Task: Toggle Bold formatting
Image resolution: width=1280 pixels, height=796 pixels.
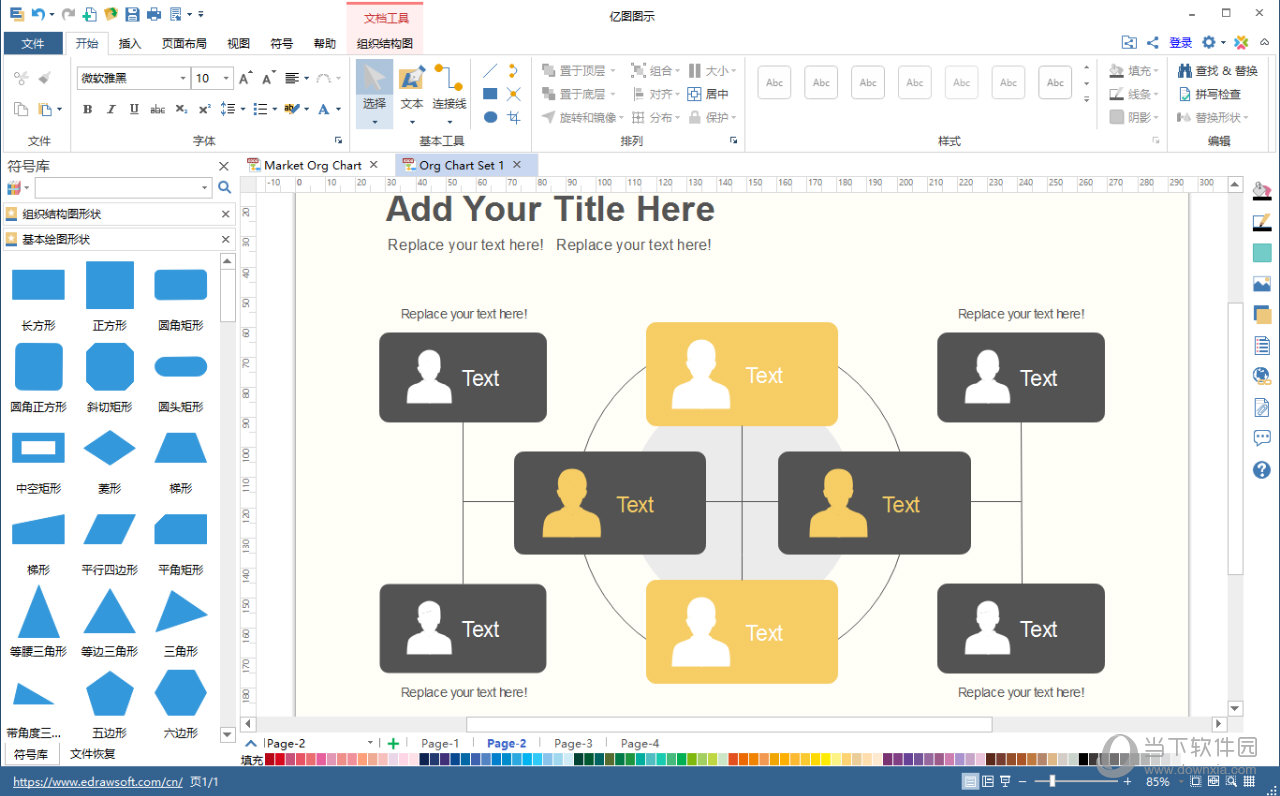Action: tap(87, 109)
